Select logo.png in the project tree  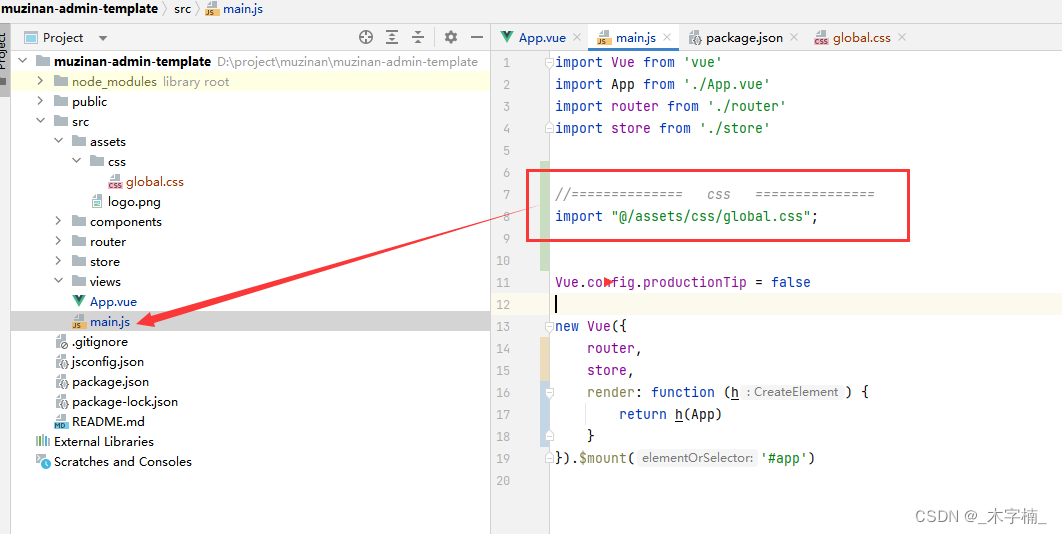(134, 202)
